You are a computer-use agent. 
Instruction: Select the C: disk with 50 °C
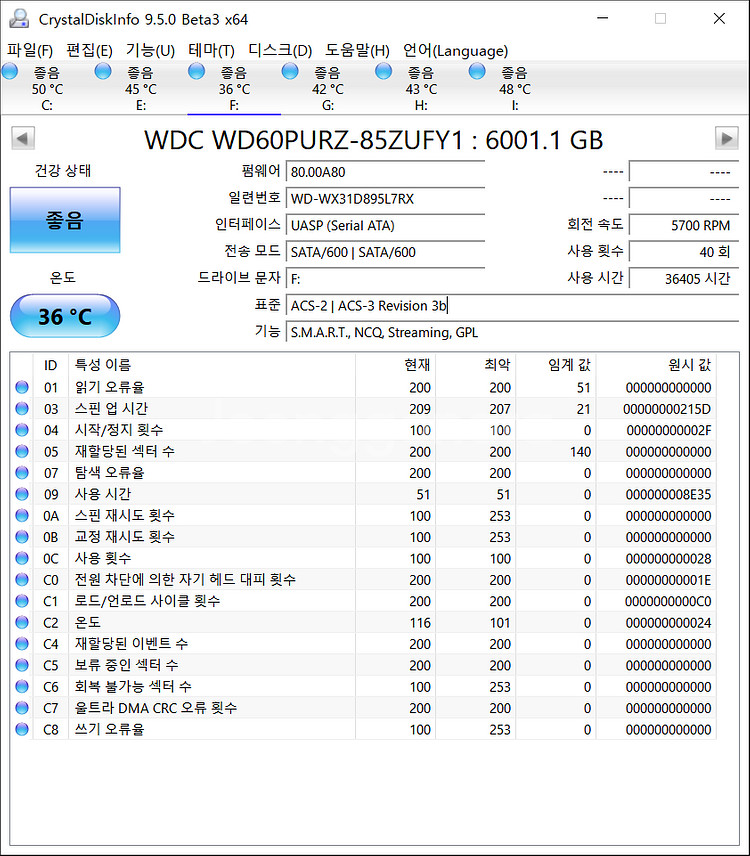pos(47,88)
